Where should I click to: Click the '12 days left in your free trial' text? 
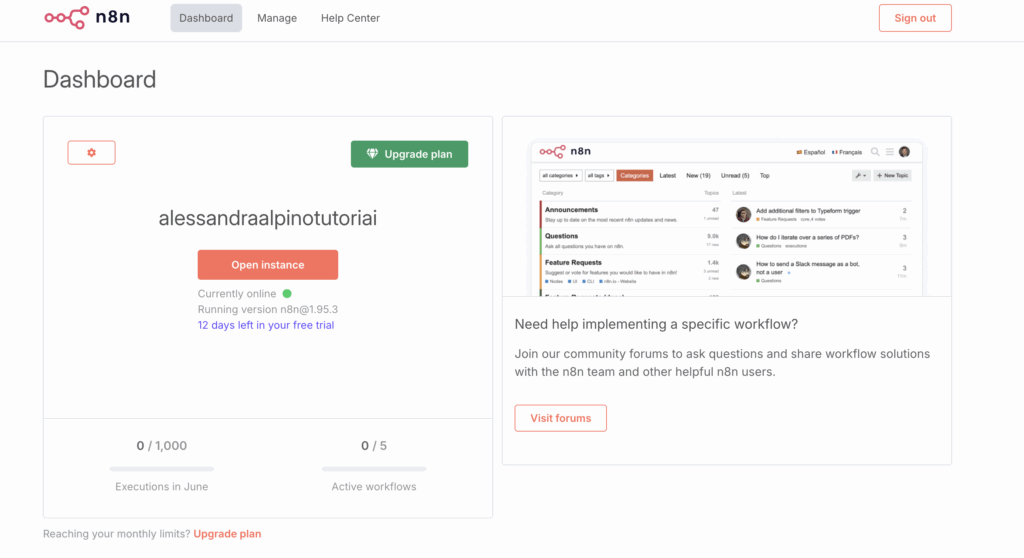tap(266, 325)
